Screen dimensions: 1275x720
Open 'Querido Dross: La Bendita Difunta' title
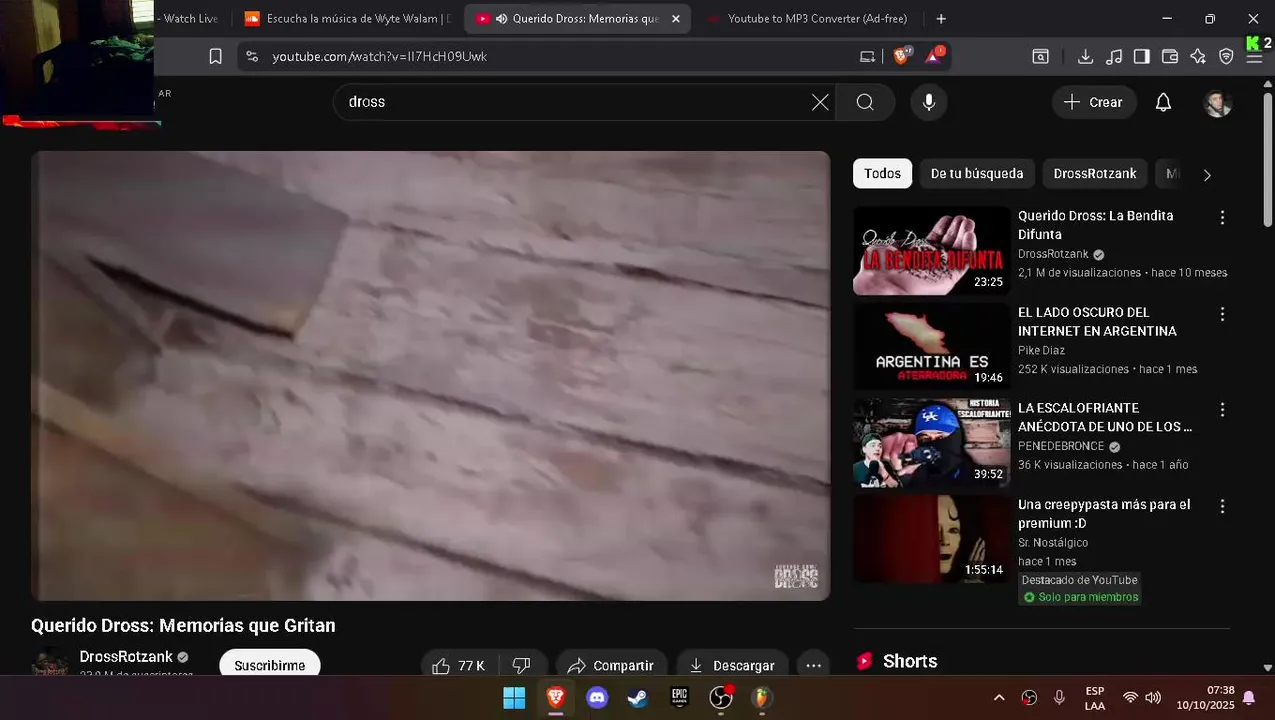point(1096,225)
